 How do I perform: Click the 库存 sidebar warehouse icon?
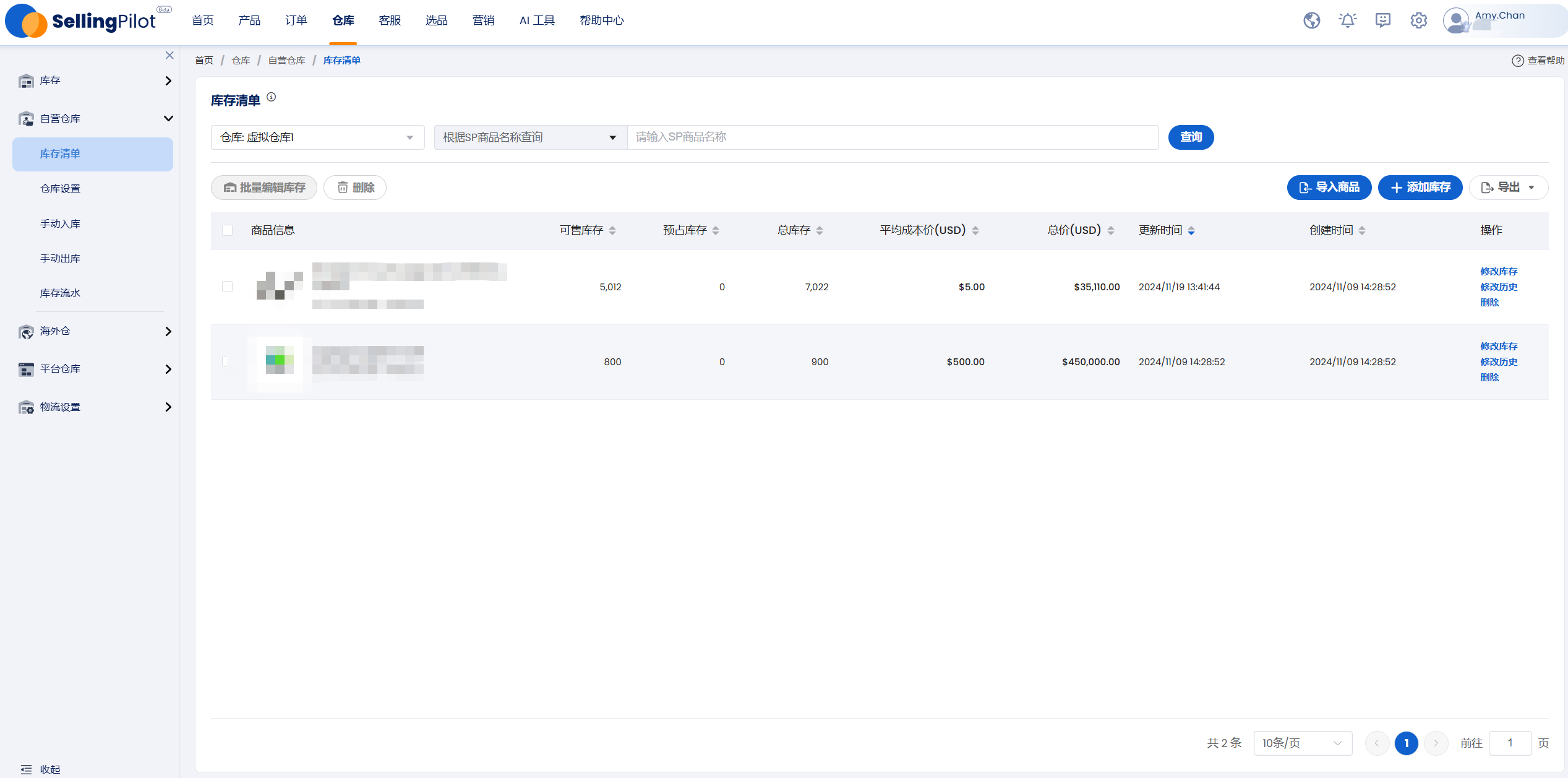[x=26, y=81]
